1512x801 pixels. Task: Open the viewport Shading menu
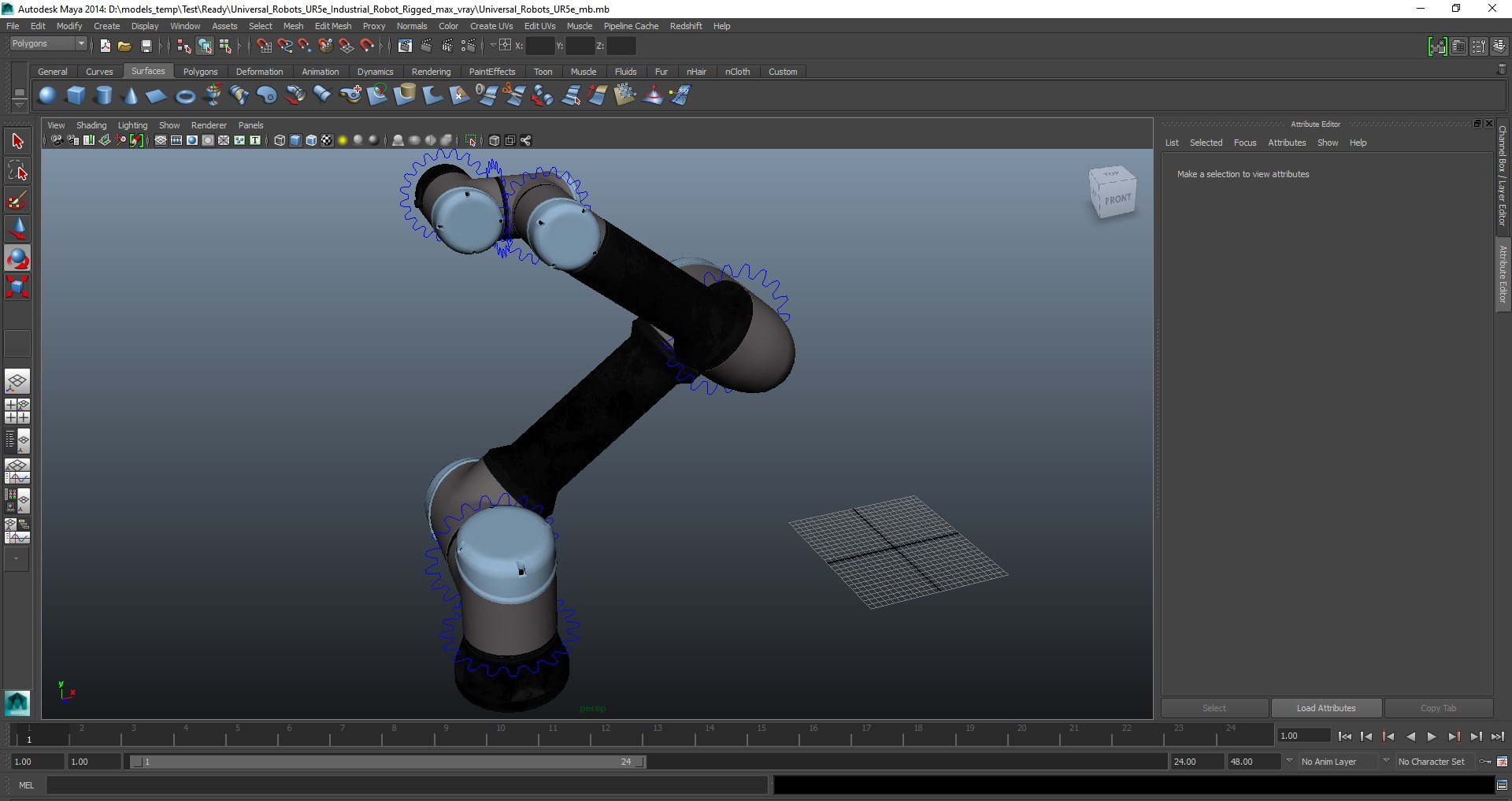(x=91, y=125)
